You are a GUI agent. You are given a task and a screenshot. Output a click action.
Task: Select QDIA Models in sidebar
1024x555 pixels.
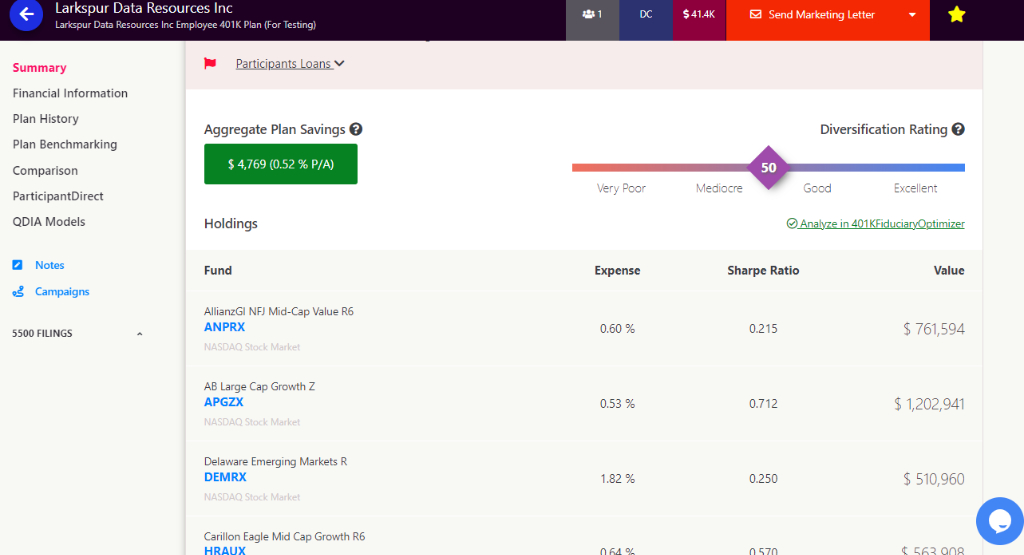tap(49, 222)
